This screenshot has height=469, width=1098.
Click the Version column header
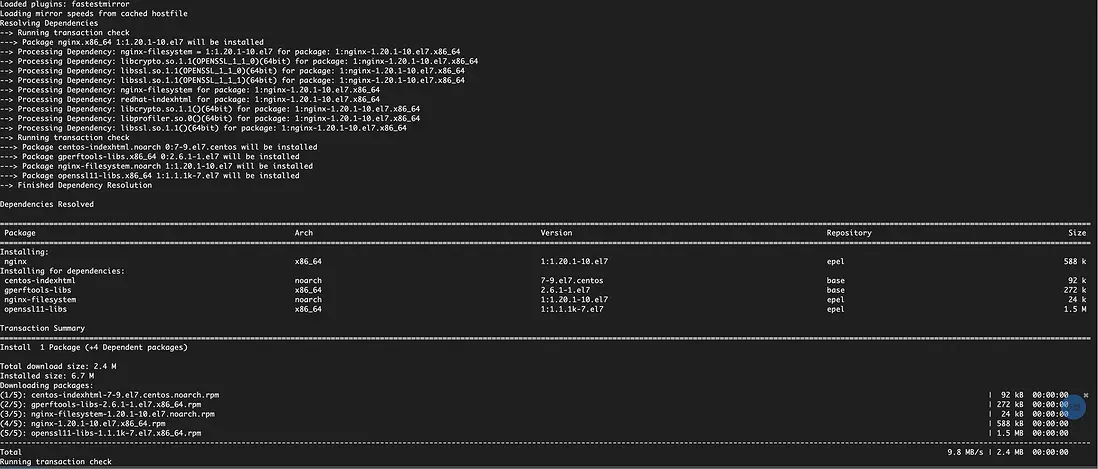(556, 233)
